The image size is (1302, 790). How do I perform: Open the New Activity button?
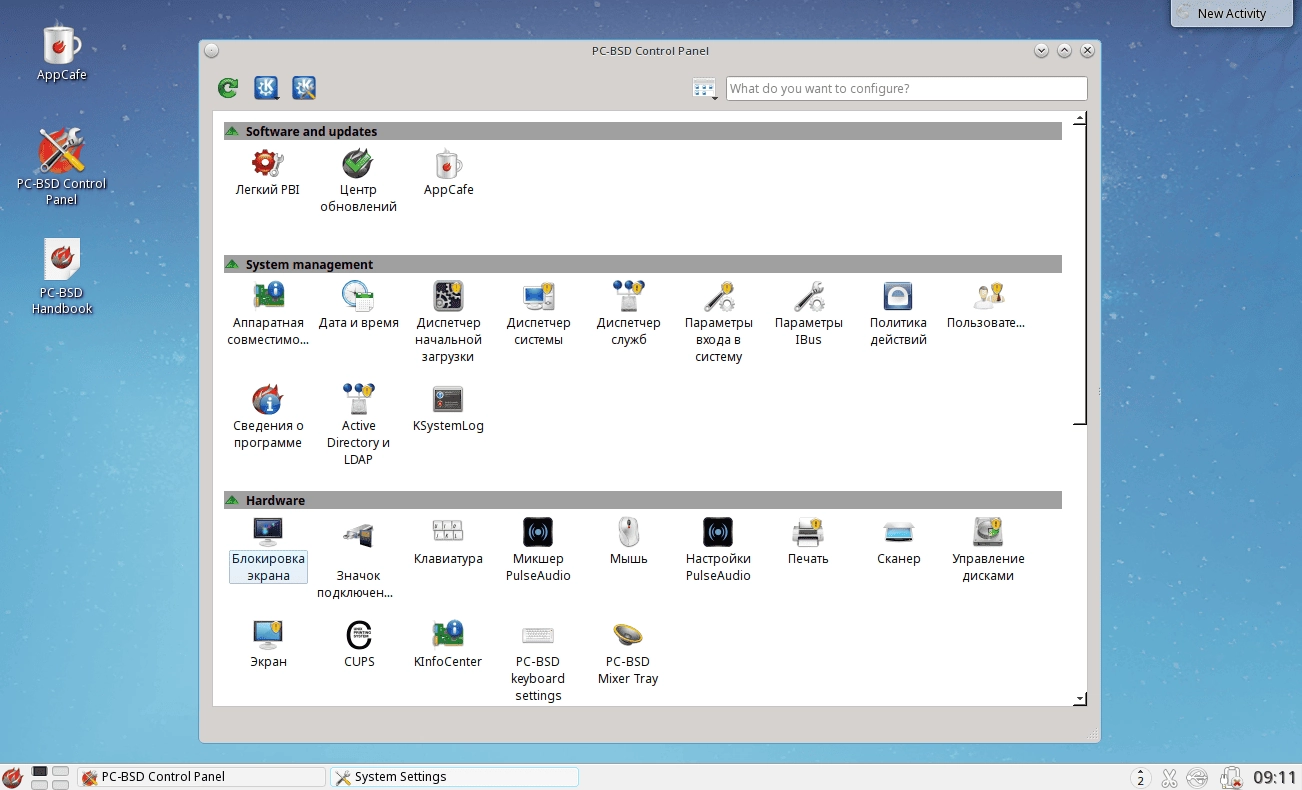point(1231,13)
